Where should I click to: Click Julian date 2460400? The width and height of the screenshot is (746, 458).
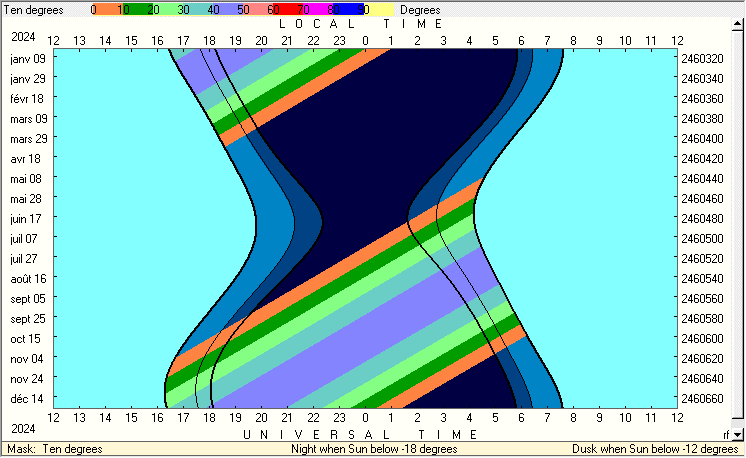[702, 138]
